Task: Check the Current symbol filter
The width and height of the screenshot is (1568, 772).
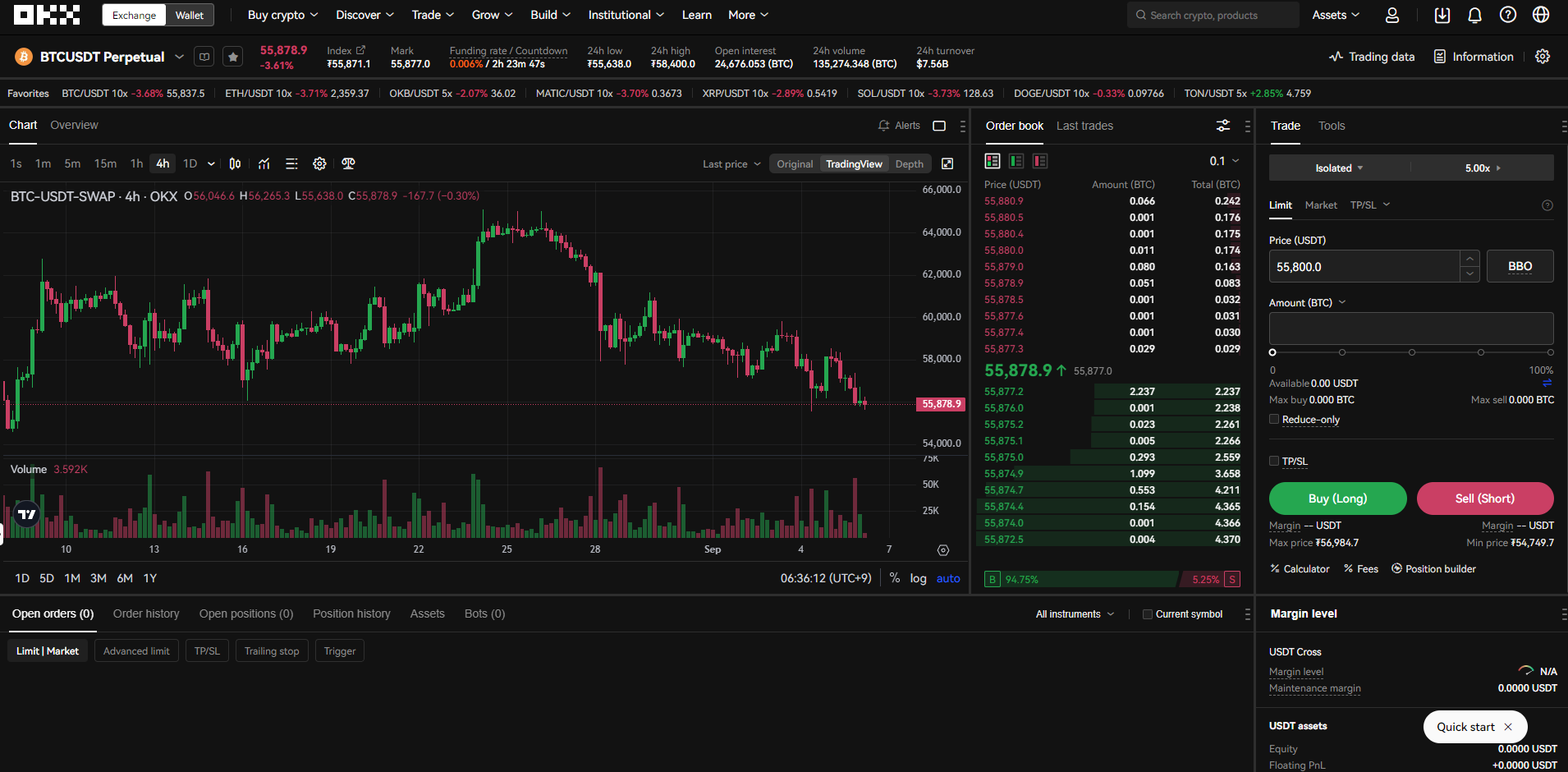Action: (x=1148, y=614)
